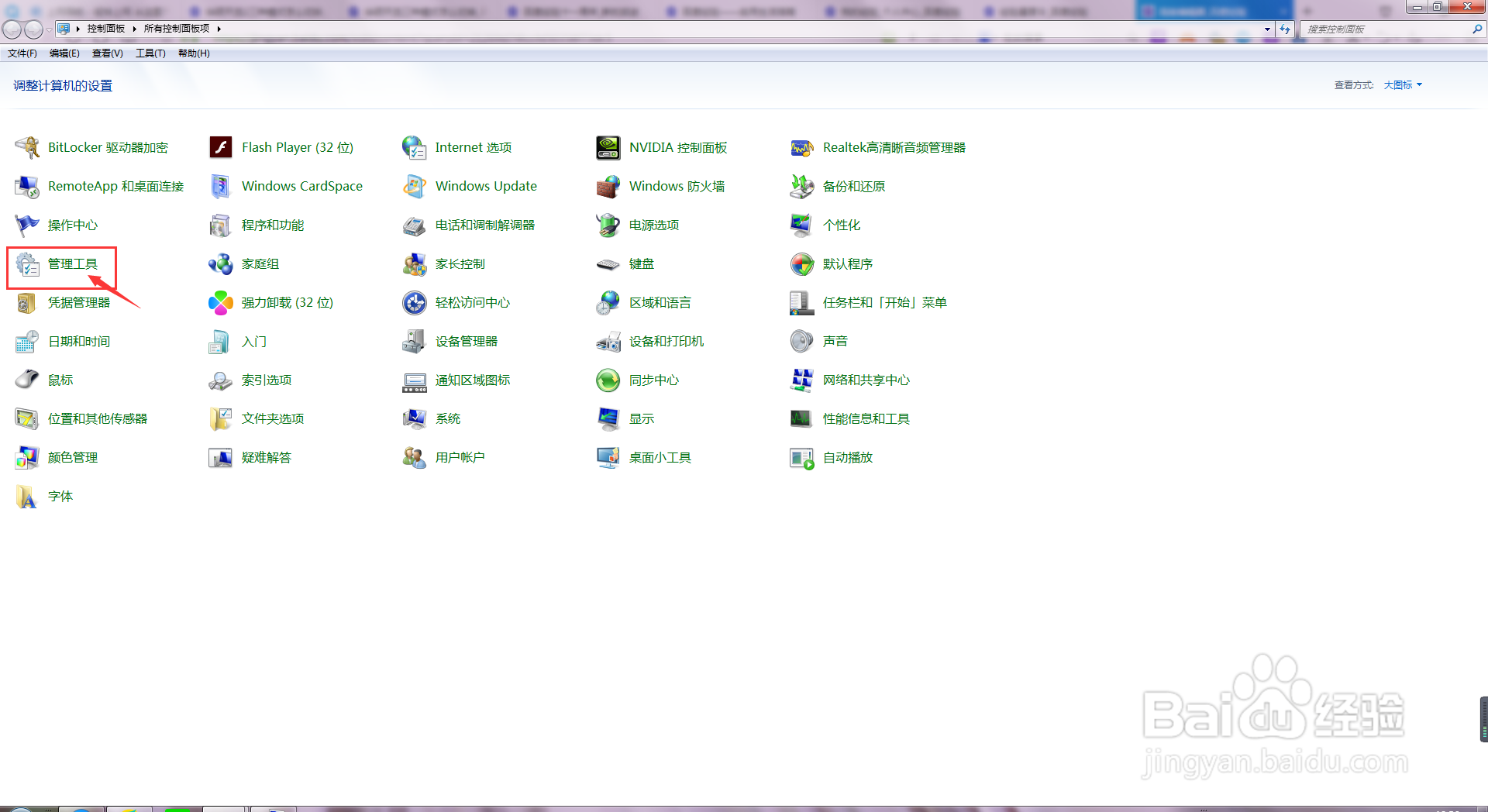
Task: Open the 强力卸载 (32 位) icon
Action: pos(221,302)
